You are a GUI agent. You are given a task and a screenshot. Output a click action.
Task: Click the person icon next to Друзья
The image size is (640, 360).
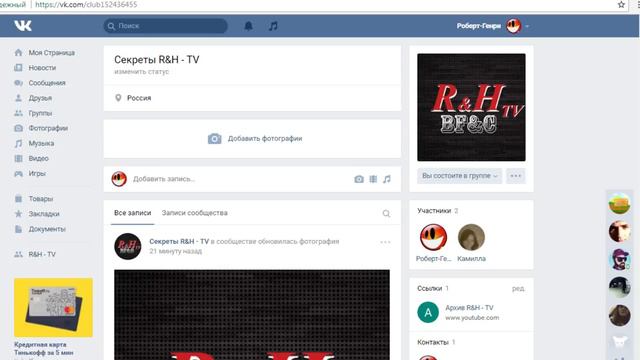[x=18, y=98]
